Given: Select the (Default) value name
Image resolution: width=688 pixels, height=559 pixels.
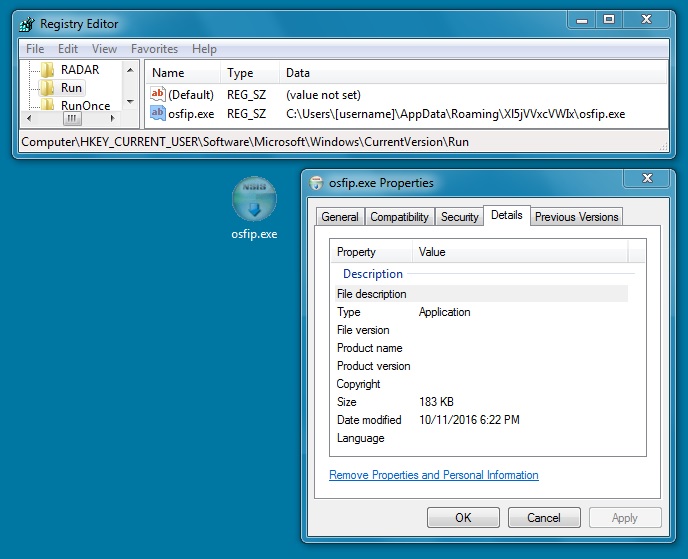Looking at the screenshot, I should (x=191, y=95).
